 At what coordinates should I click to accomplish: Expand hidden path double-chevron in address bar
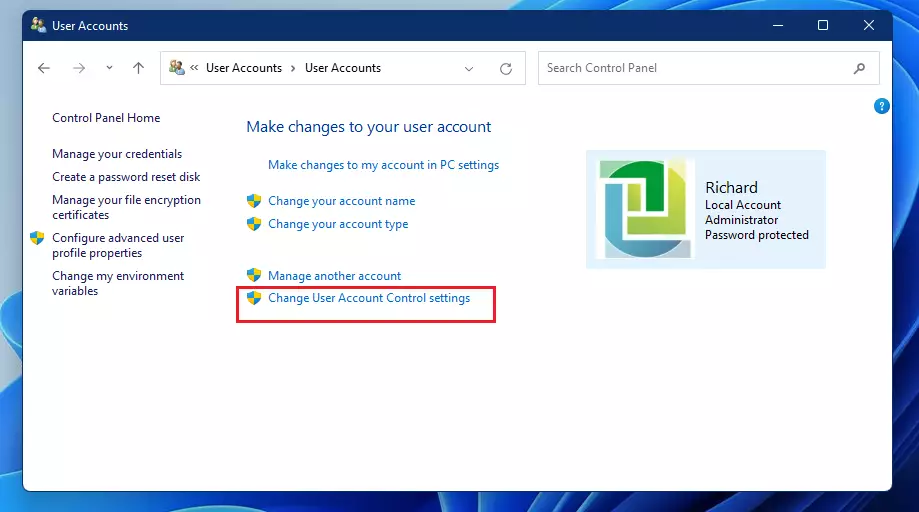pyautogui.click(x=194, y=68)
